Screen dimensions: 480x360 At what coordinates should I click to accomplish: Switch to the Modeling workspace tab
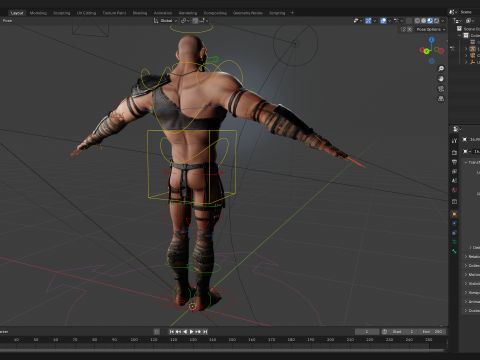point(38,13)
